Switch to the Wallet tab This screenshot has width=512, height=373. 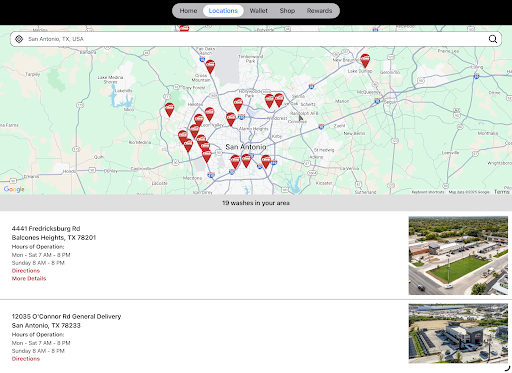(x=259, y=11)
